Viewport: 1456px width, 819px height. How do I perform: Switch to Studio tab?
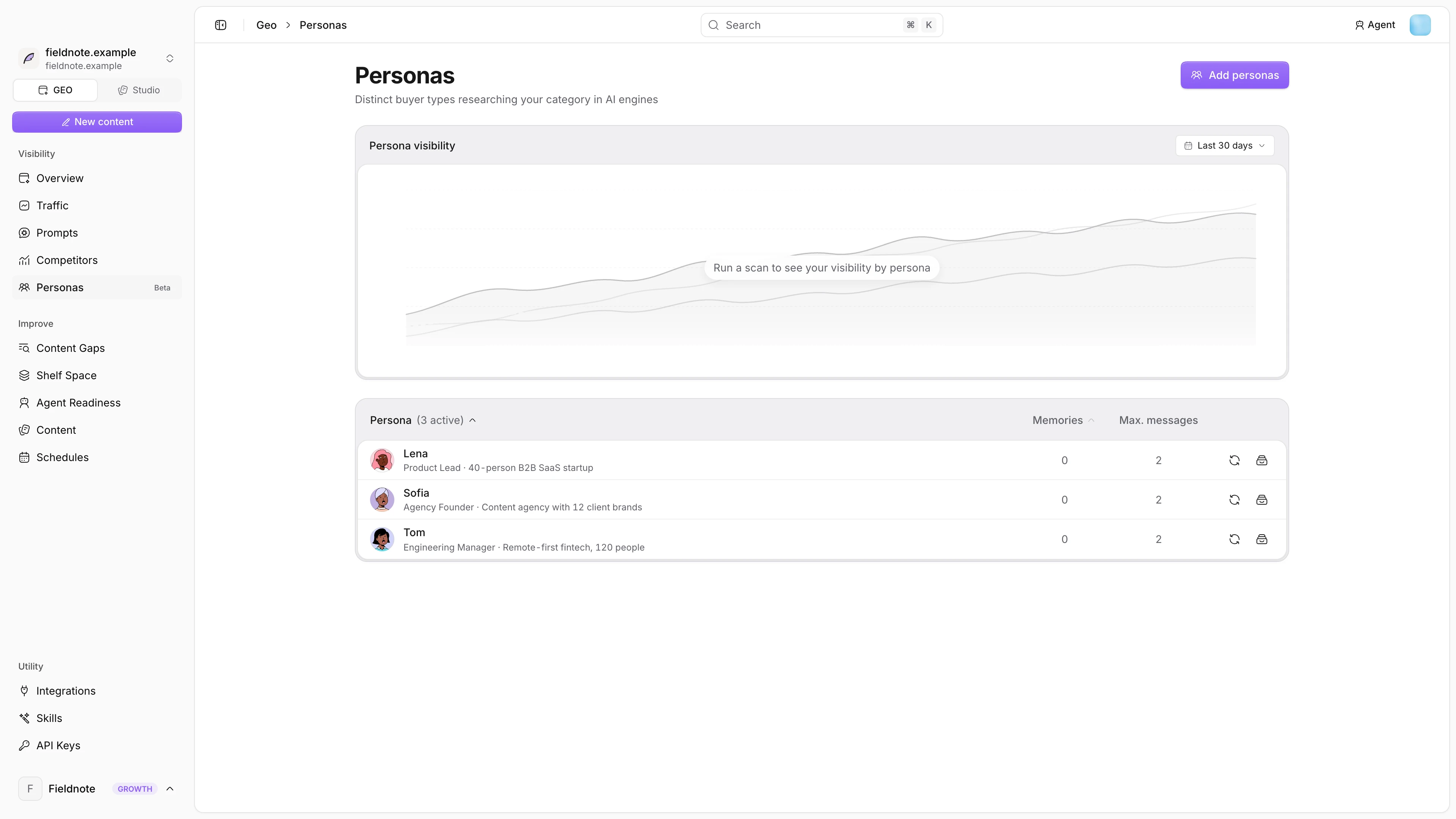click(x=139, y=90)
